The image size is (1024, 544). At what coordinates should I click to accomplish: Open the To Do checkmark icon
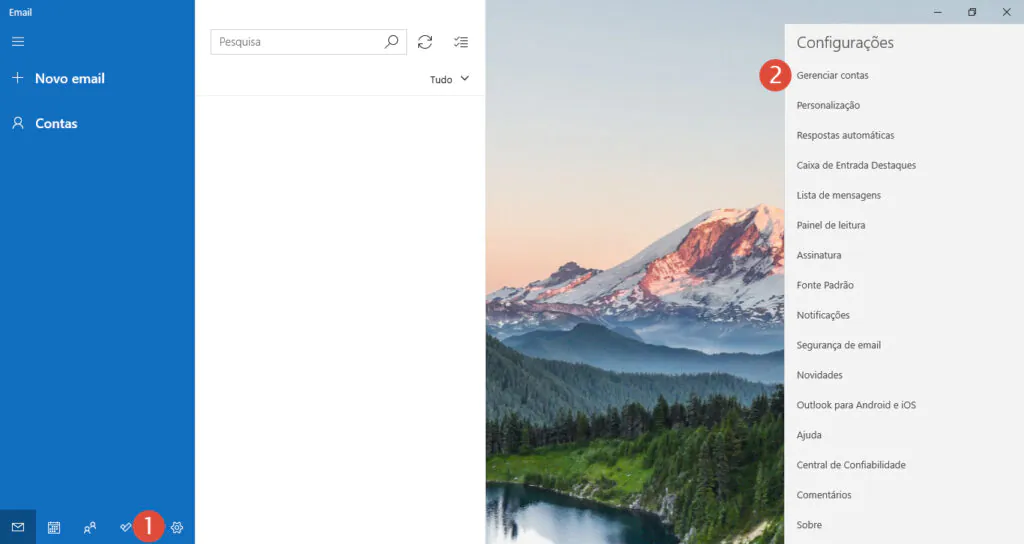[125, 527]
